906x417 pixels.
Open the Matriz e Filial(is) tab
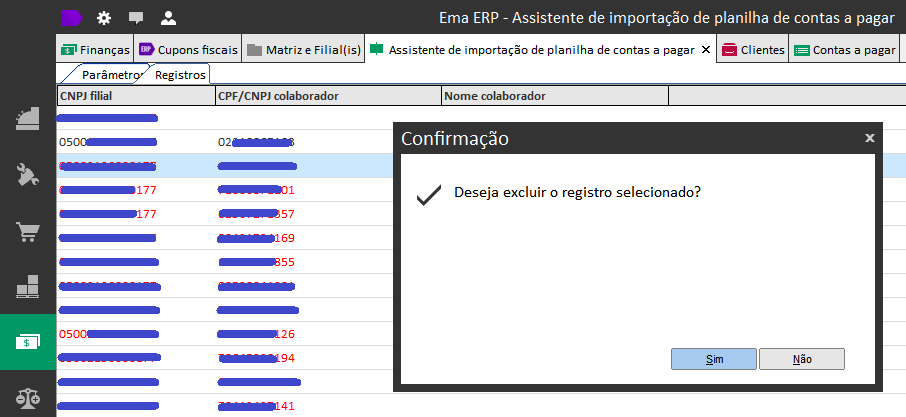tap(304, 50)
